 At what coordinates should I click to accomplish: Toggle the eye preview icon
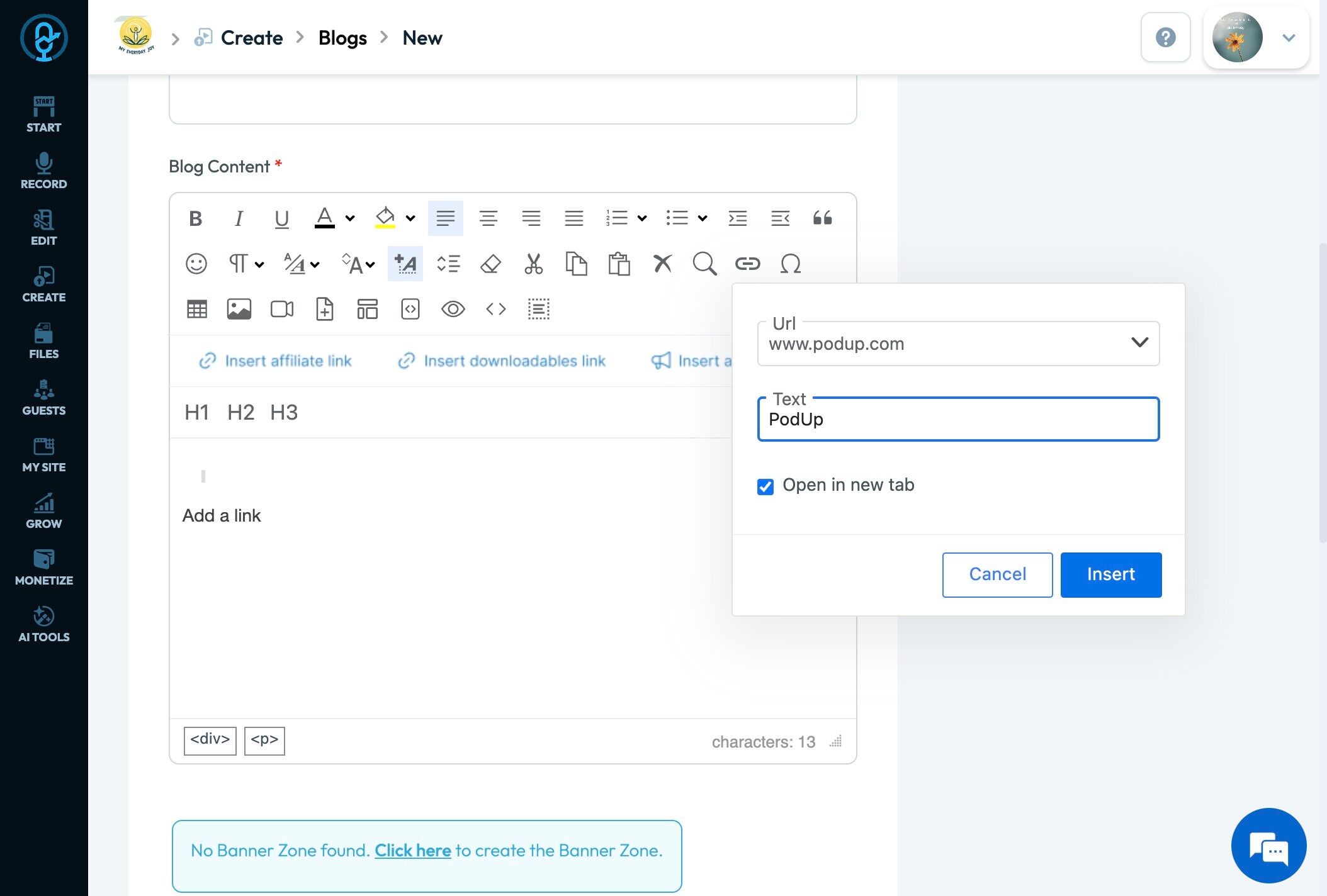453,309
